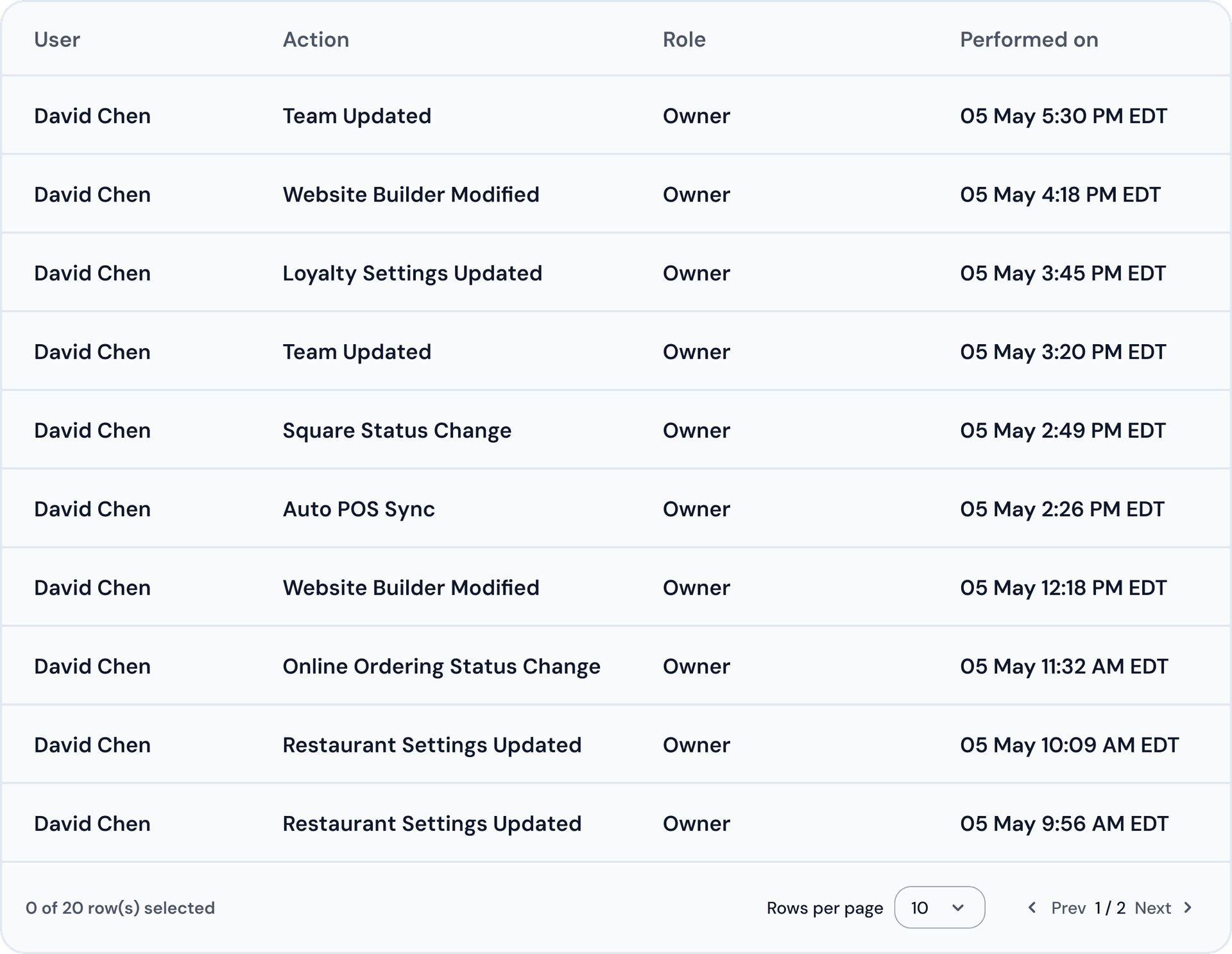Select the Team Updated 3:20 PM action
The width and height of the screenshot is (1232, 954).
357,352
